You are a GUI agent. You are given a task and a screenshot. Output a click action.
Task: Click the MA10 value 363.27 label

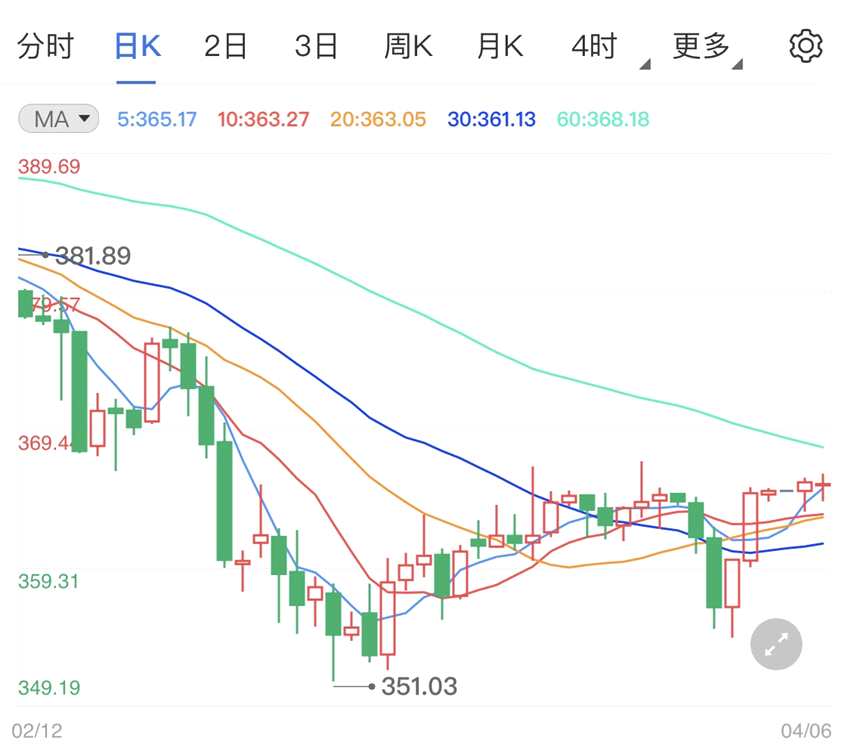coord(263,120)
